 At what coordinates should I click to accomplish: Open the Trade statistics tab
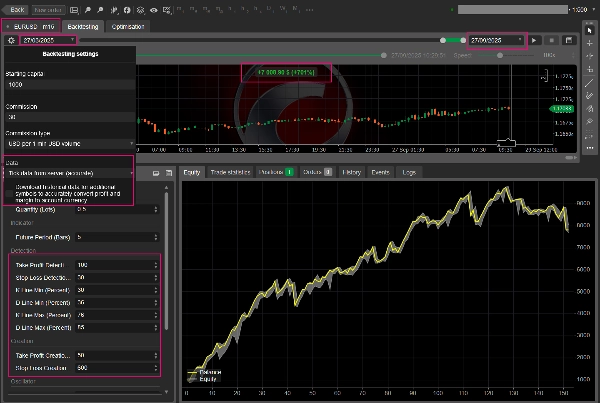tap(230, 172)
